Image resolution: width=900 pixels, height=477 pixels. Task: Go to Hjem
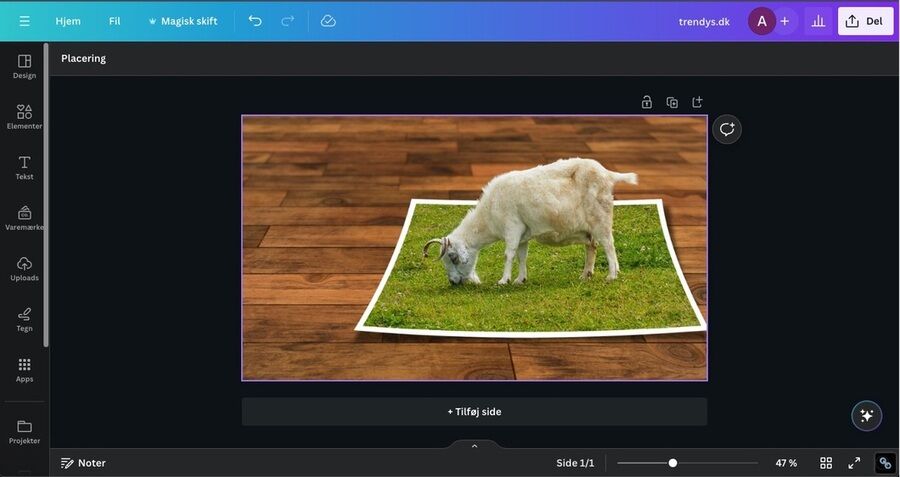tap(68, 21)
